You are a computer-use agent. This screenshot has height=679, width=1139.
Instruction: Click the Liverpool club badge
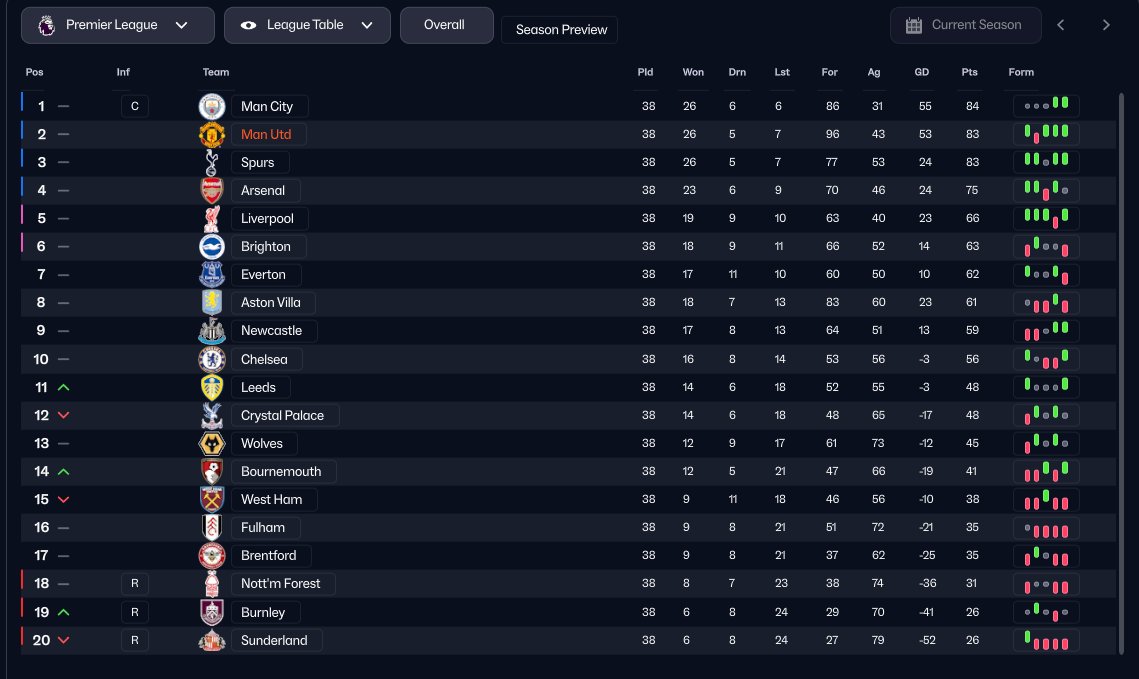(x=212, y=218)
